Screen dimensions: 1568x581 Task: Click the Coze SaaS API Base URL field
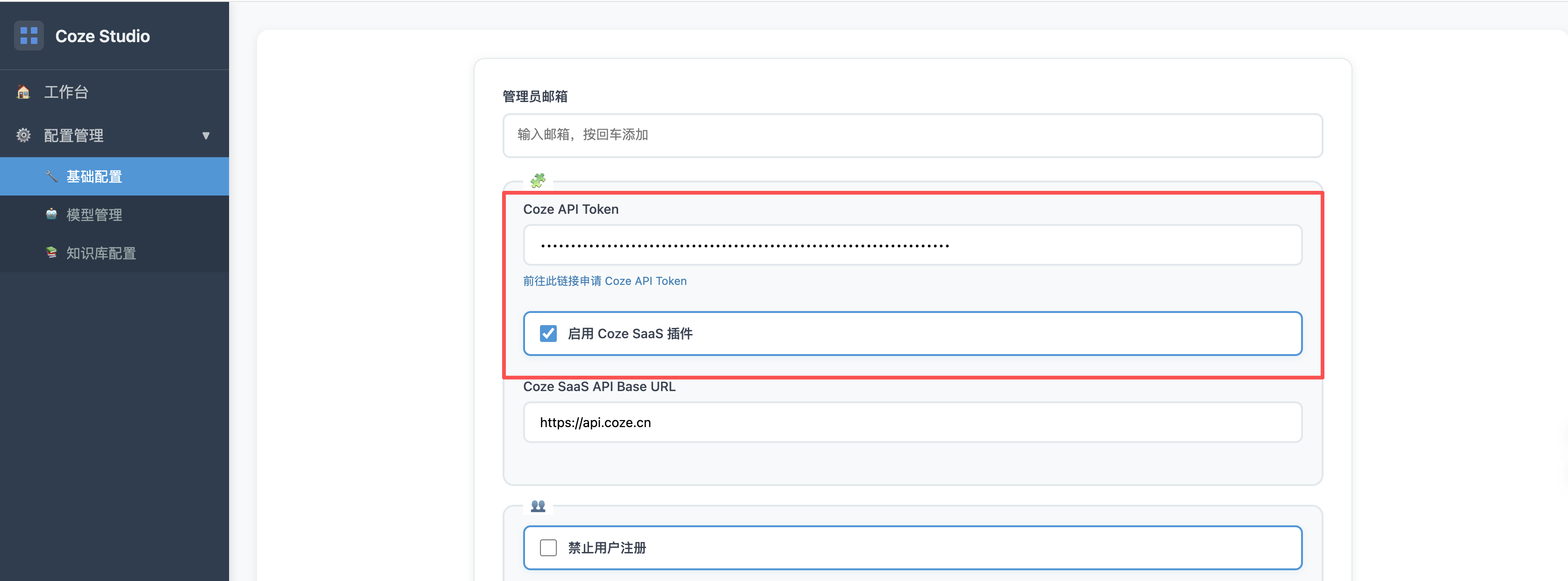click(912, 422)
